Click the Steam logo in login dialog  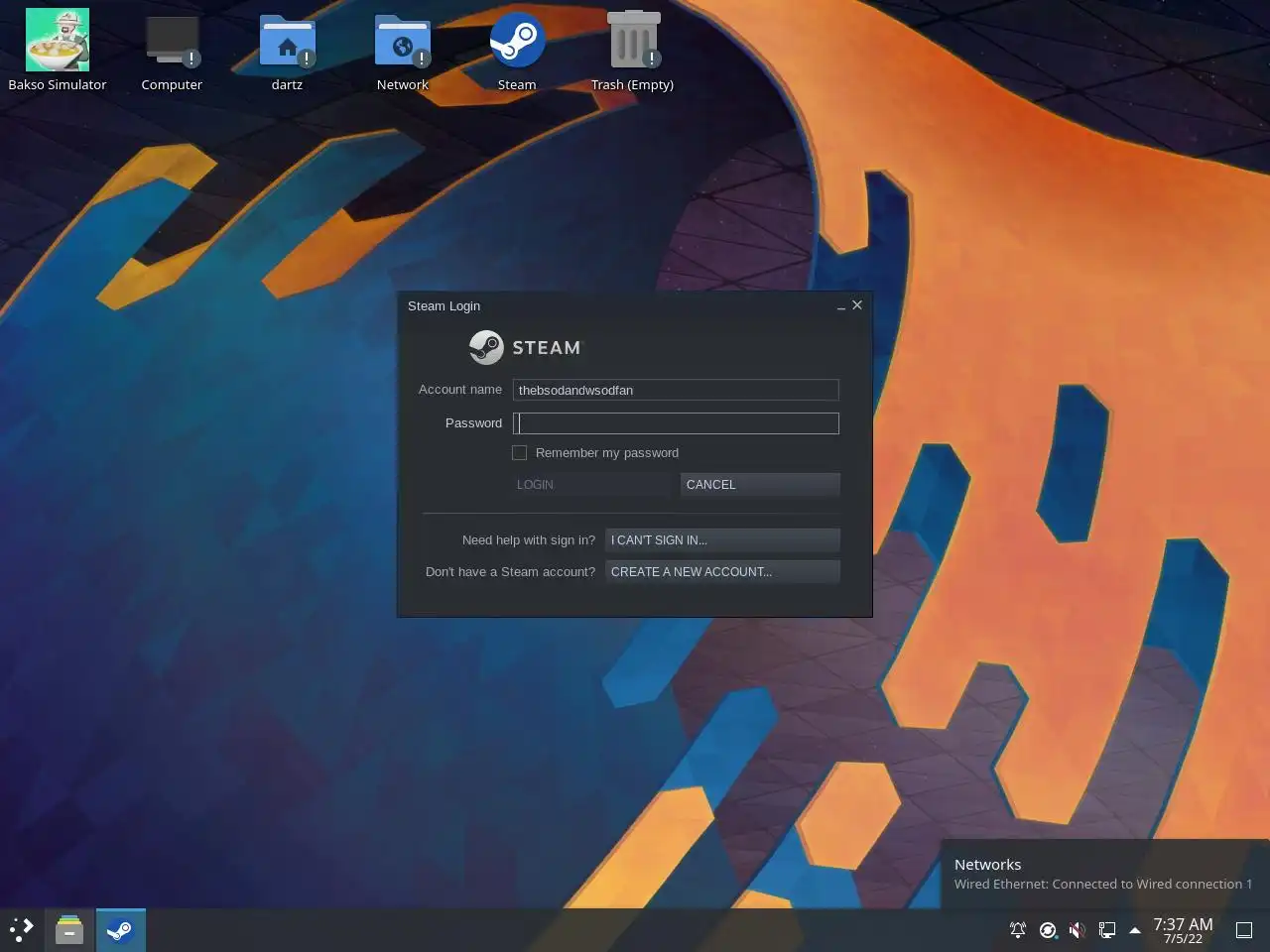525,347
